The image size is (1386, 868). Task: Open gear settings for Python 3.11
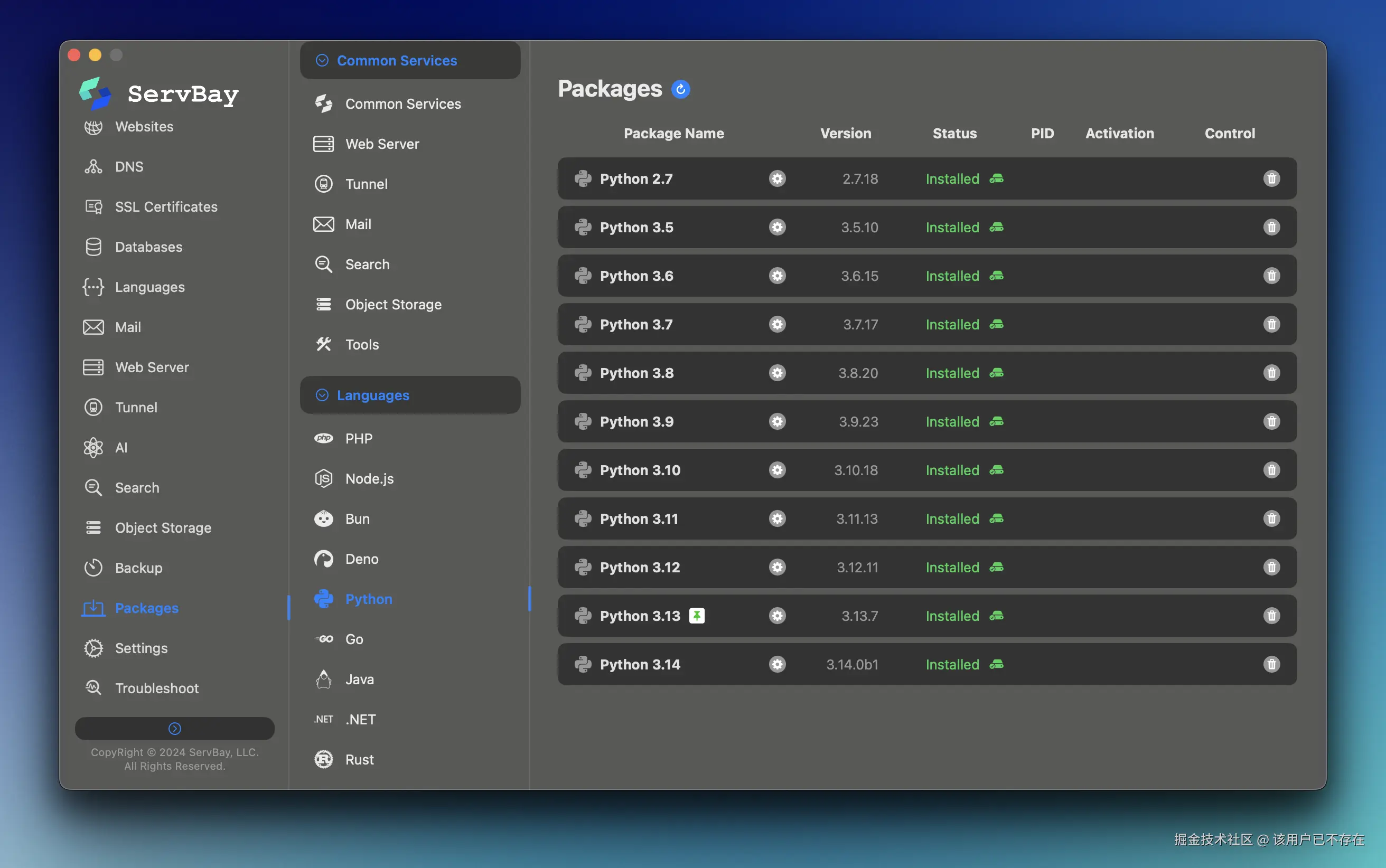pyautogui.click(x=777, y=519)
